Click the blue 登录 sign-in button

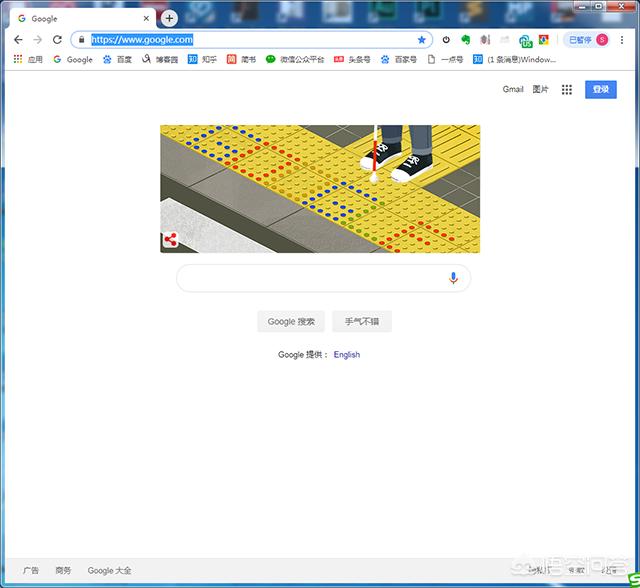(601, 89)
